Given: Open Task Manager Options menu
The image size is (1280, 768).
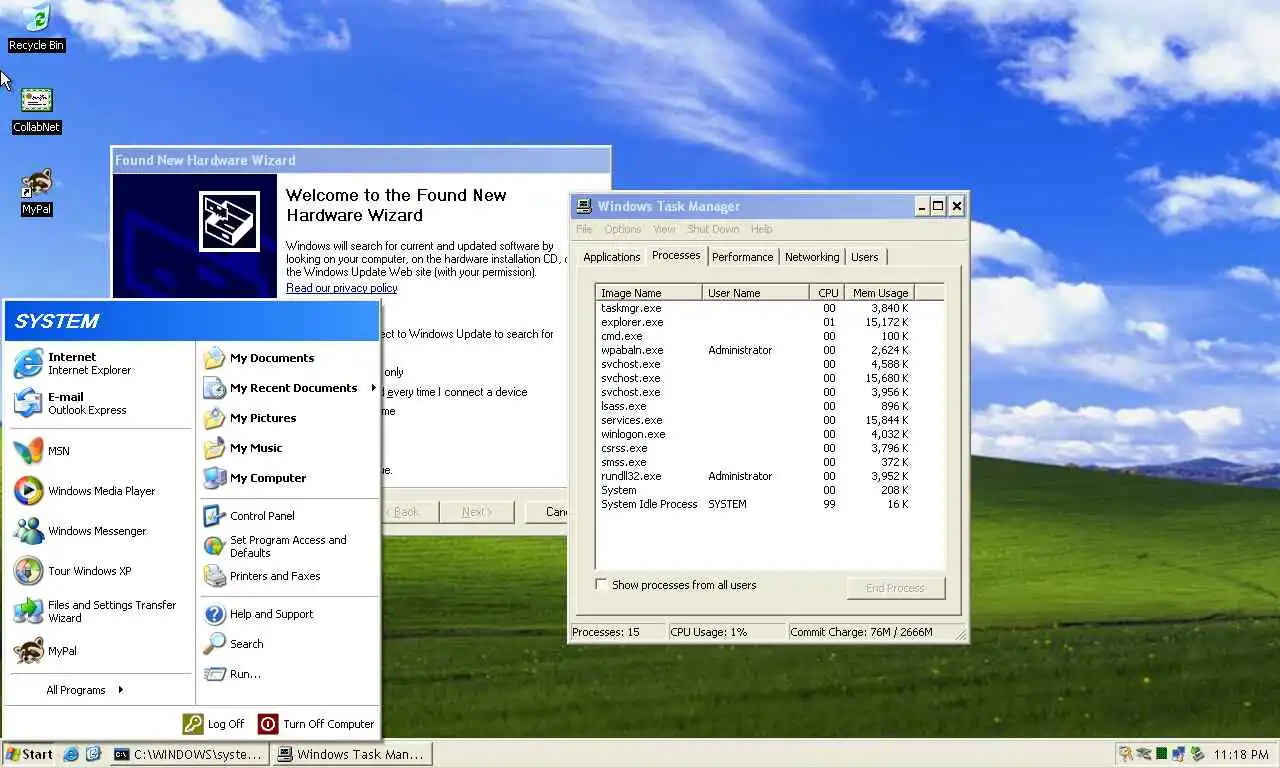Looking at the screenshot, I should tap(622, 229).
